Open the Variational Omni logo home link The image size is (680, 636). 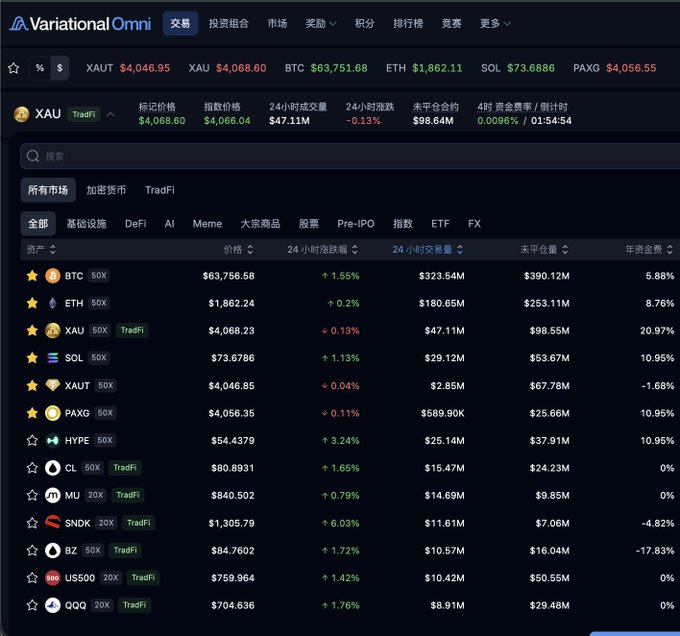pos(80,24)
